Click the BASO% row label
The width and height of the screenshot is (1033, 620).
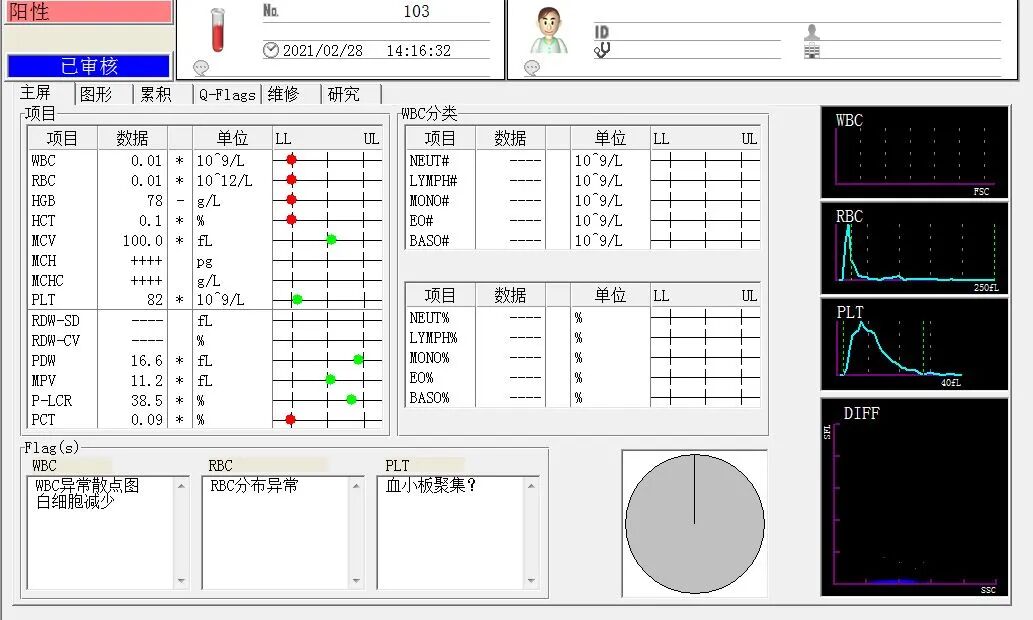tap(430, 398)
